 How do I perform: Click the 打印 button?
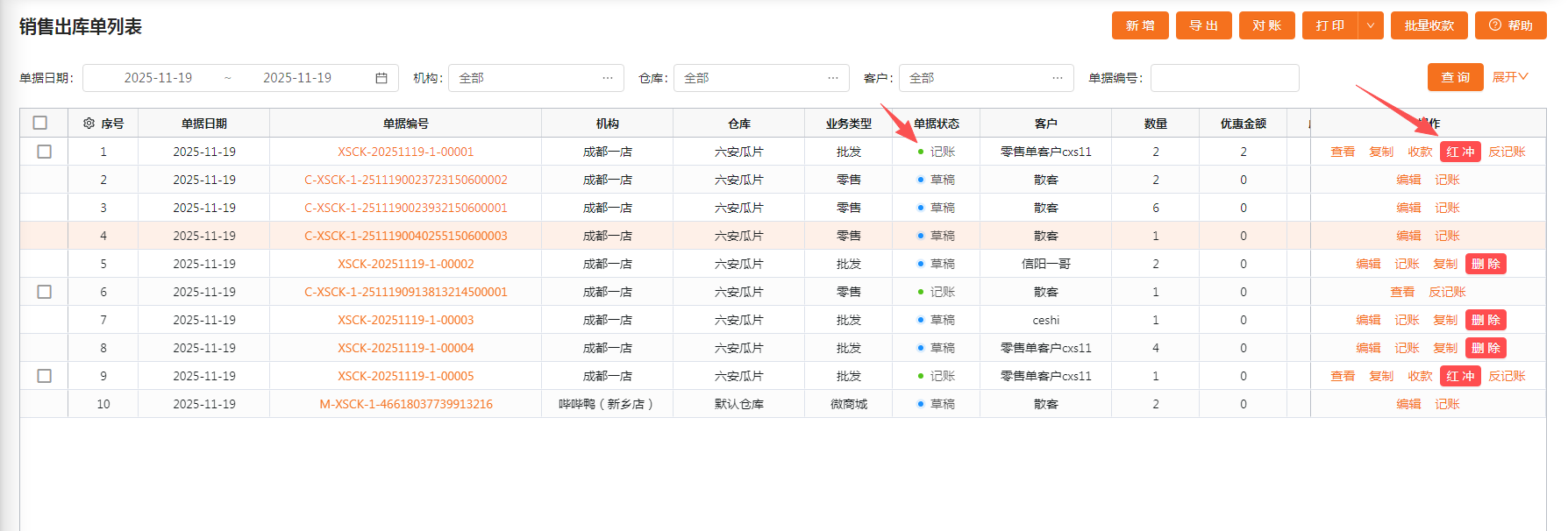click(x=1330, y=25)
